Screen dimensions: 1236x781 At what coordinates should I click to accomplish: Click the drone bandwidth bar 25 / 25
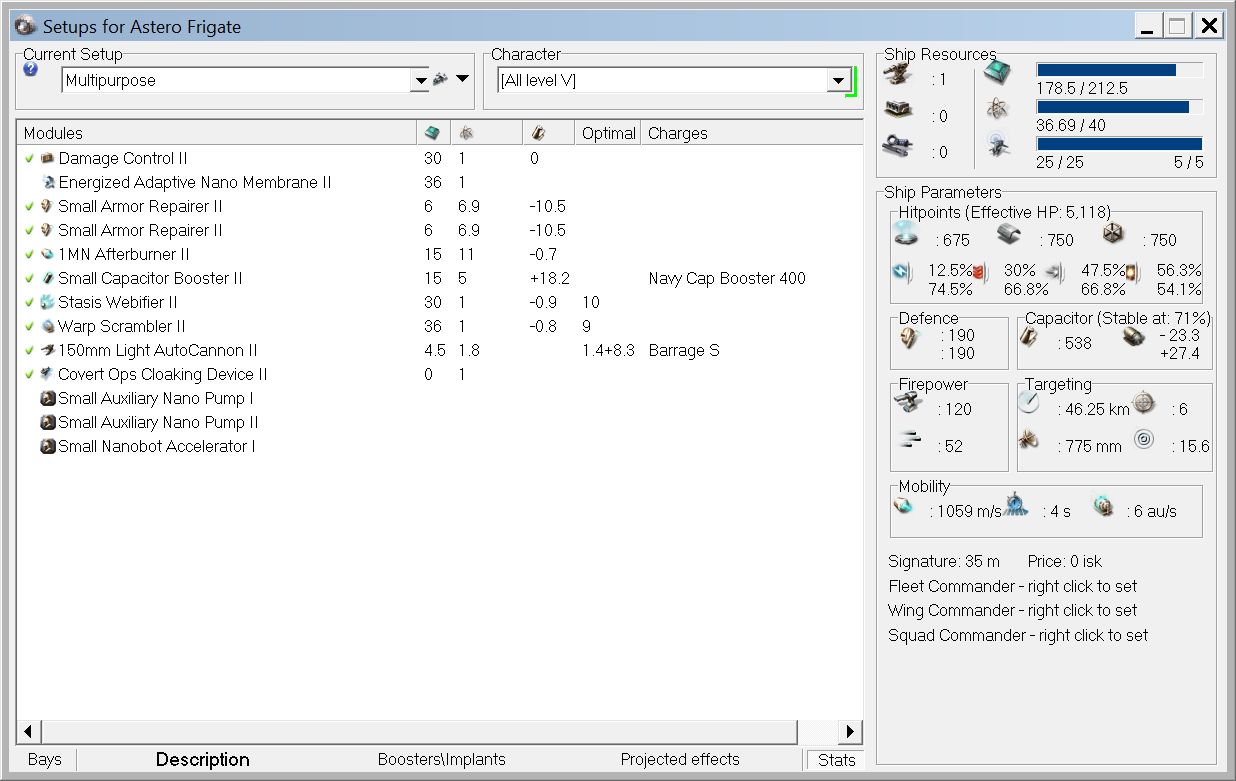coord(1119,144)
